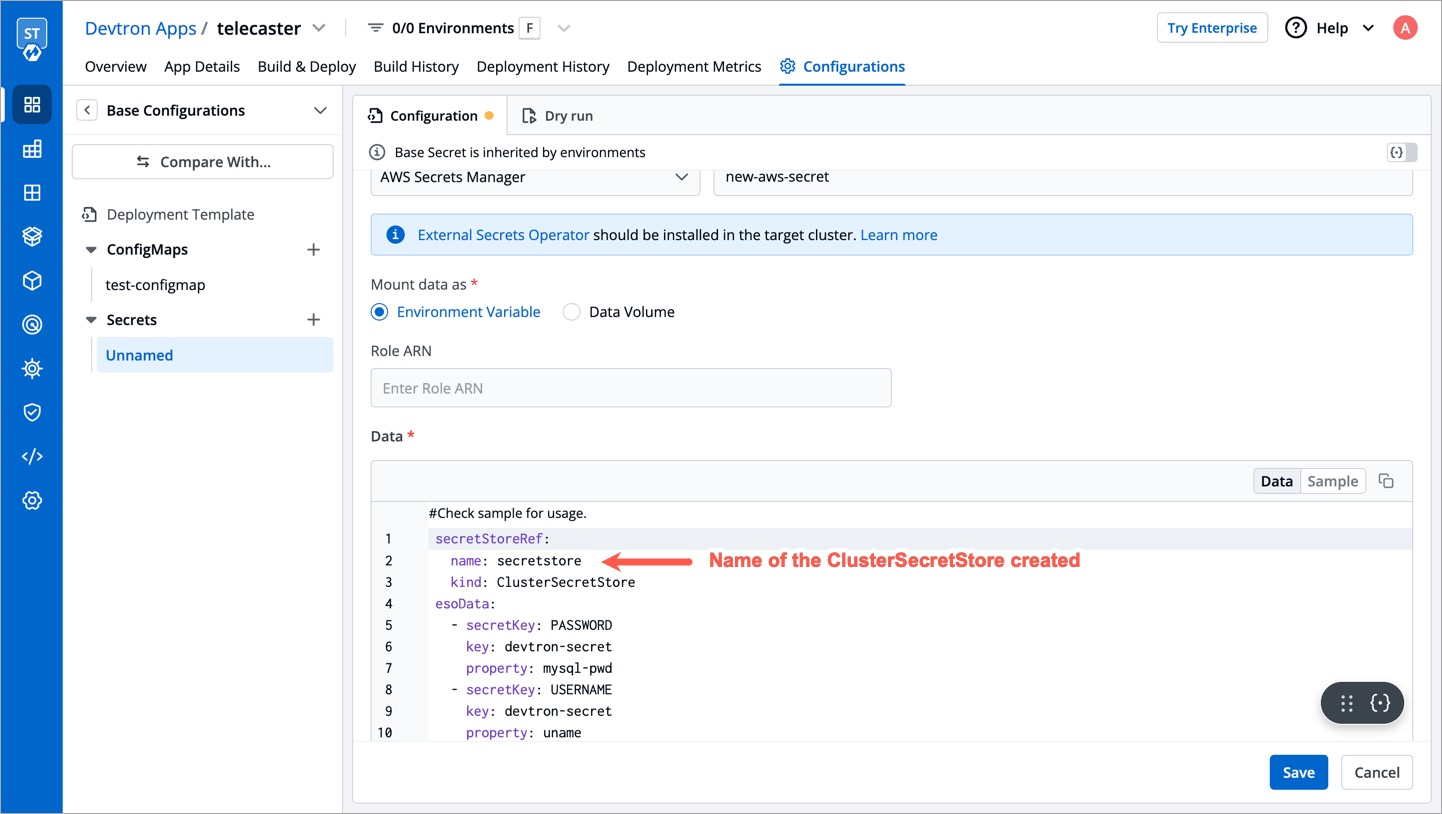Add a new secret with plus icon
1442x814 pixels.
tap(313, 320)
